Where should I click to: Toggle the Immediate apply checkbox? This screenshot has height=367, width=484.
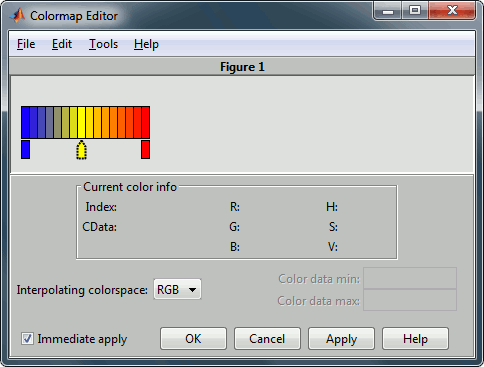[27, 339]
